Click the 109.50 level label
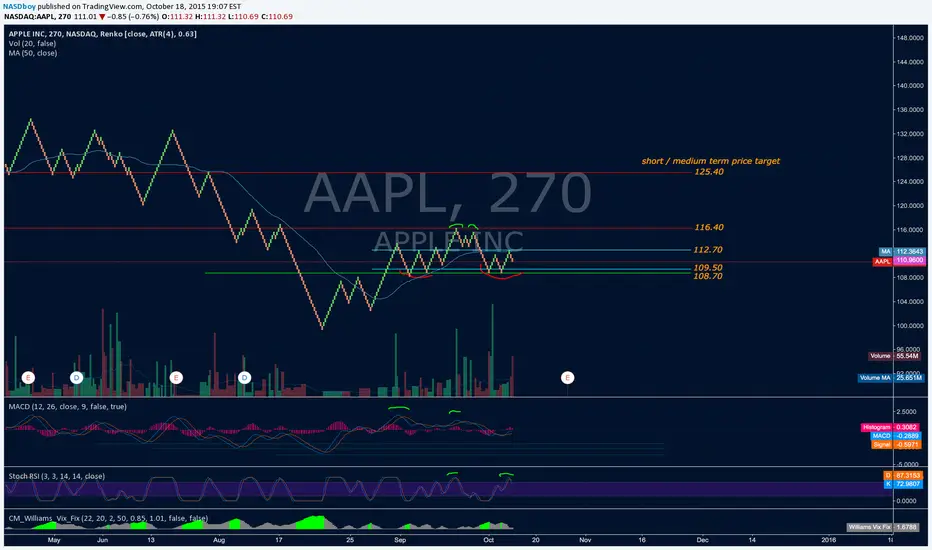This screenshot has width=932, height=550. pyautogui.click(x=708, y=268)
